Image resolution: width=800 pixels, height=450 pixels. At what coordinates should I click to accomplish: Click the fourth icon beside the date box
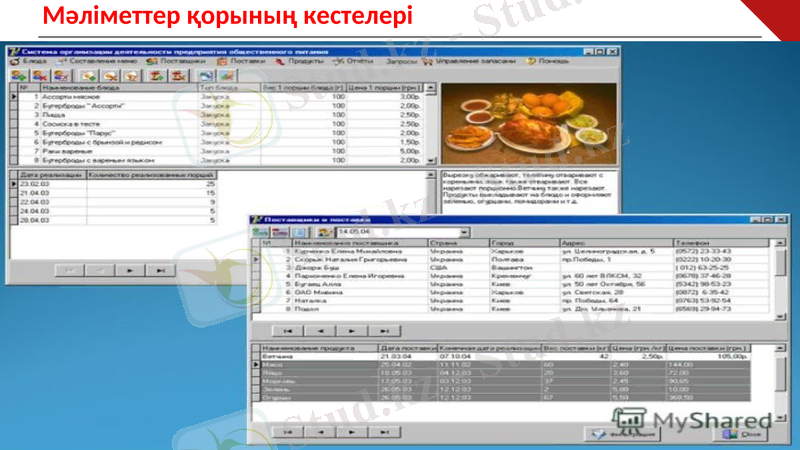point(324,232)
